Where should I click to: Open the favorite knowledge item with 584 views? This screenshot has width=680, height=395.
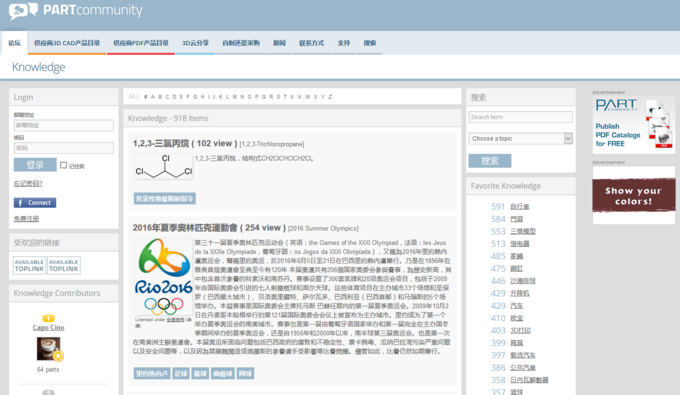[x=517, y=219]
